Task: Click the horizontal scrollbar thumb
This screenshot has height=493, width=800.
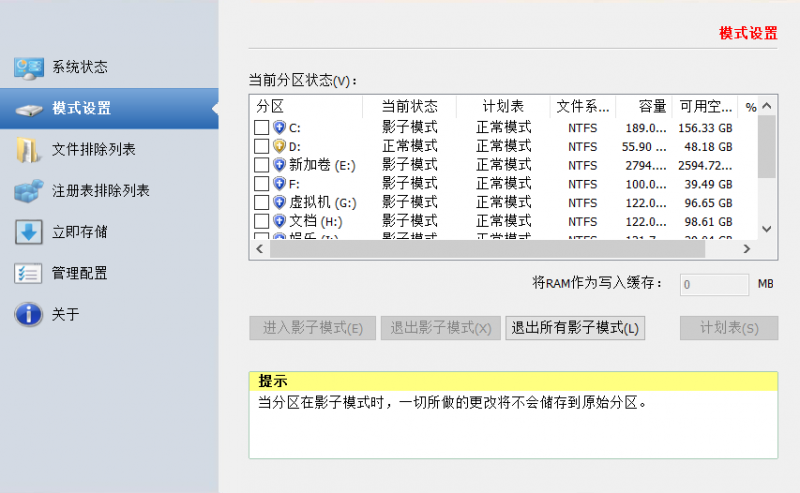Action: click(x=488, y=249)
